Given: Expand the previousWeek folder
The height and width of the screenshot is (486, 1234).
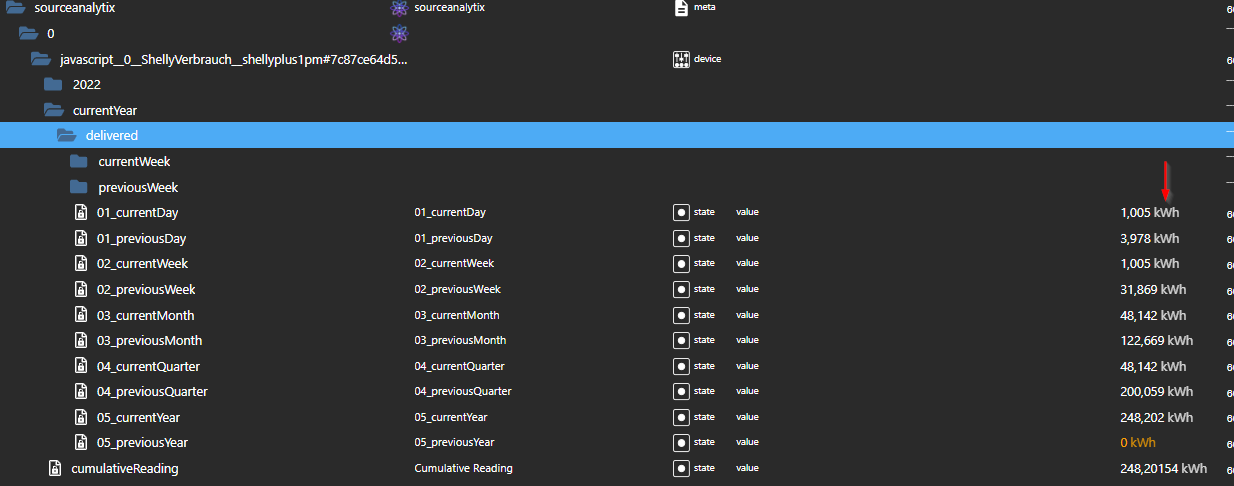Looking at the screenshot, I should click(79, 187).
